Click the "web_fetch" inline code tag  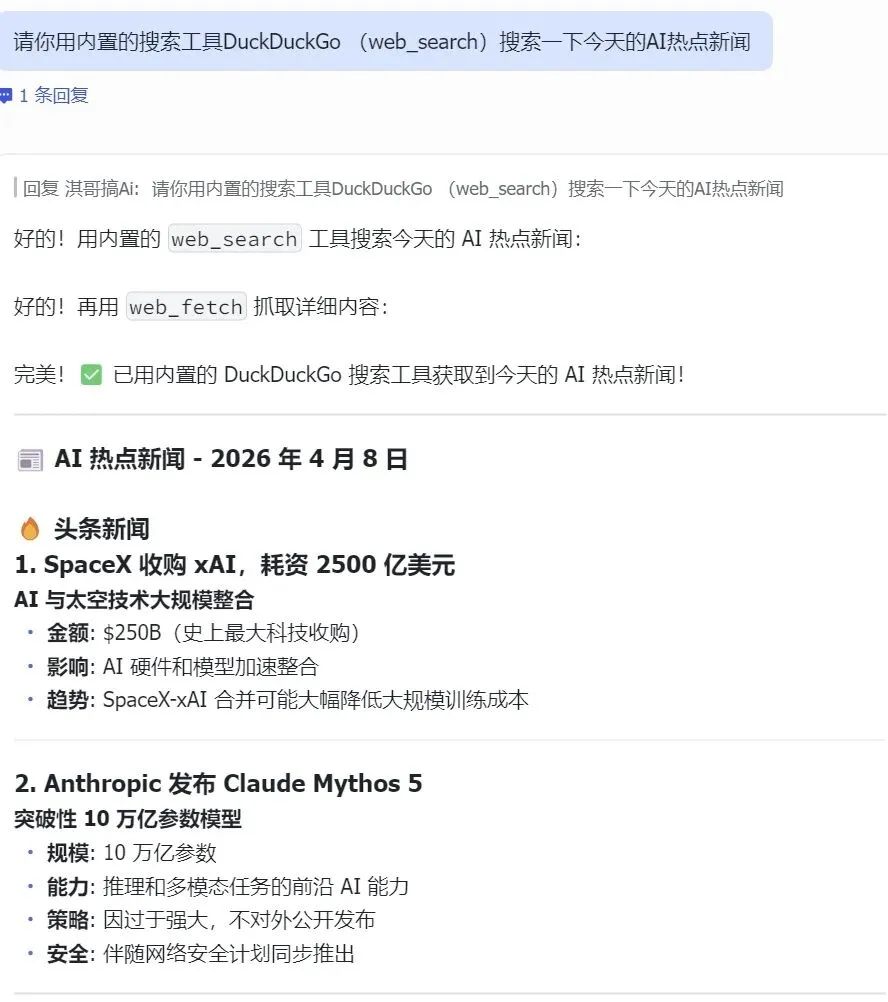tap(186, 307)
